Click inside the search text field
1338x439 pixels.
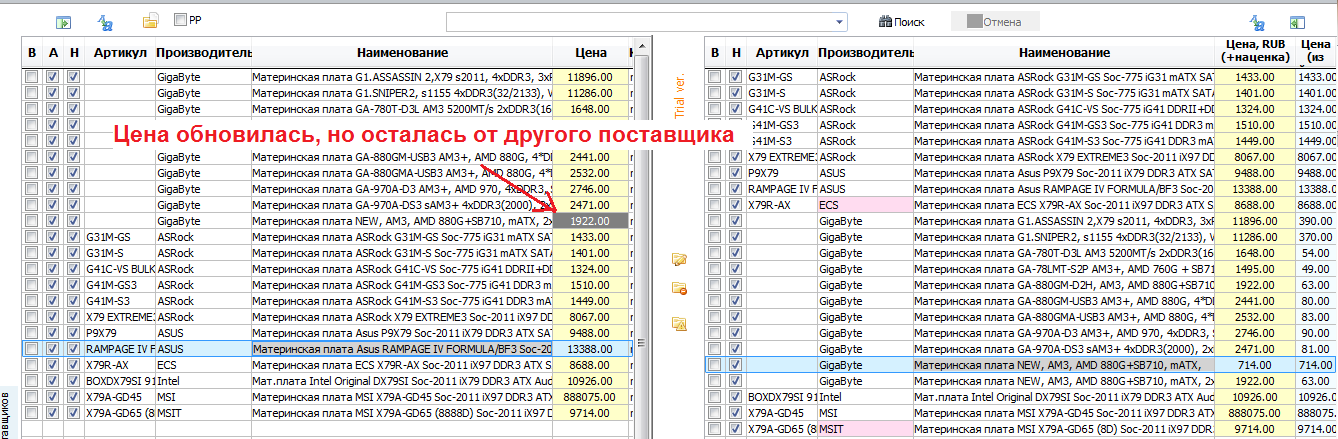coord(638,21)
